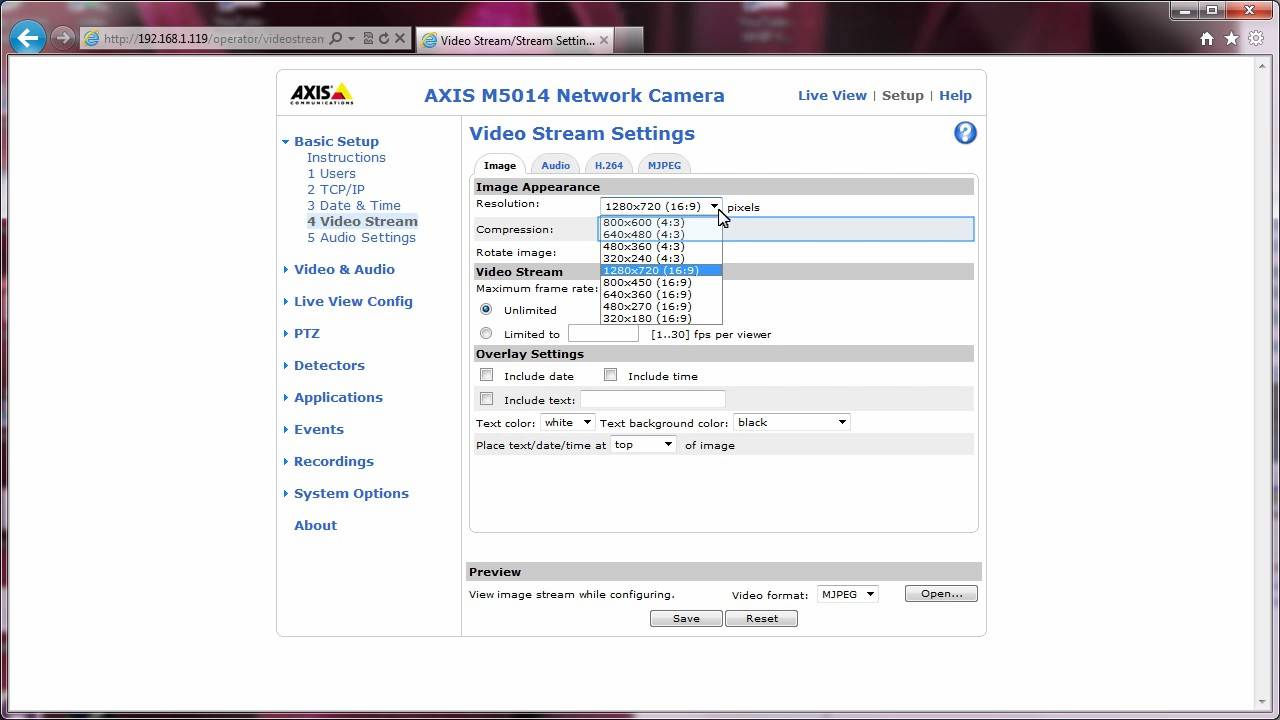1280x720 pixels.
Task: Click the search magnifier in address bar
Action: click(x=336, y=39)
